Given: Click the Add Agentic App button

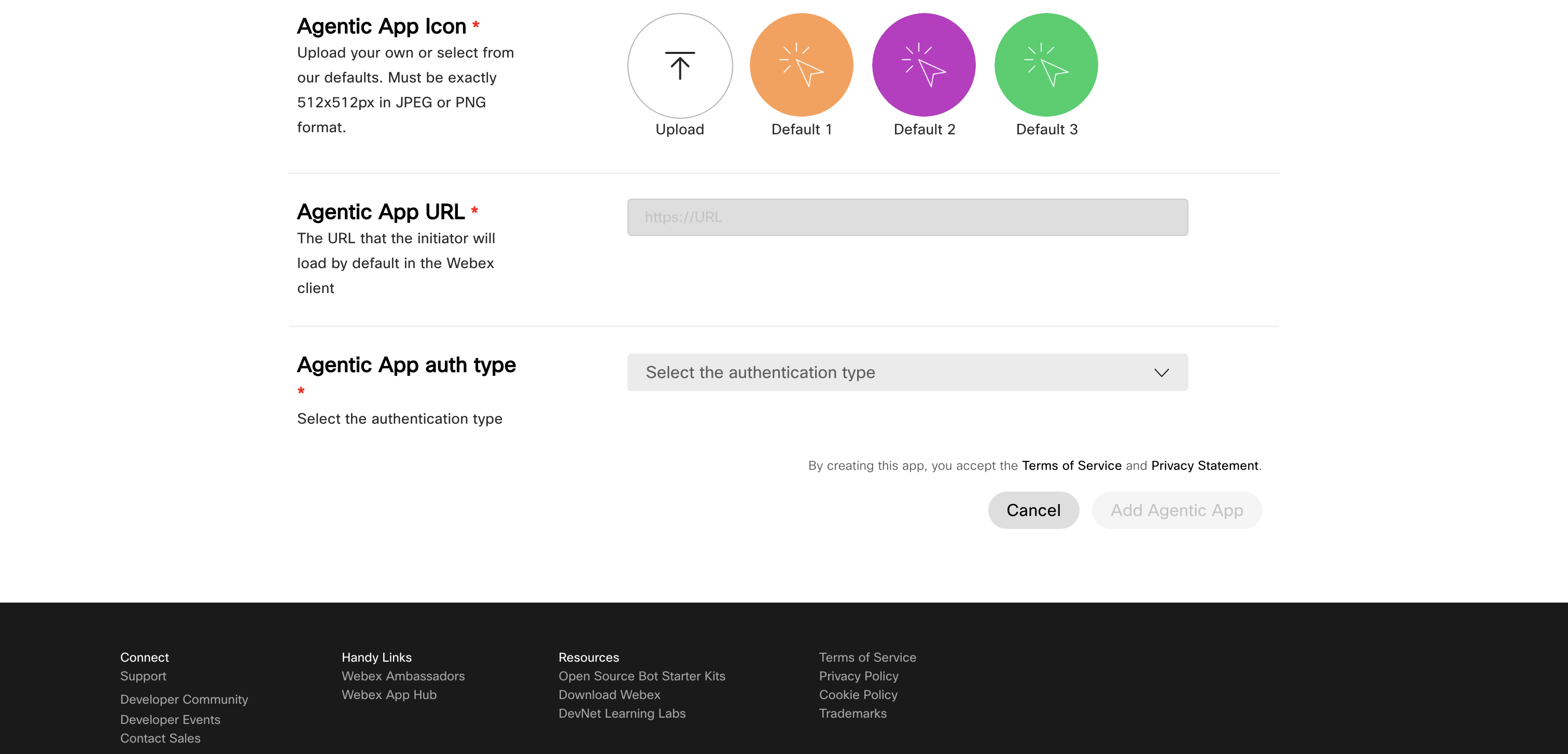Looking at the screenshot, I should coord(1177,510).
